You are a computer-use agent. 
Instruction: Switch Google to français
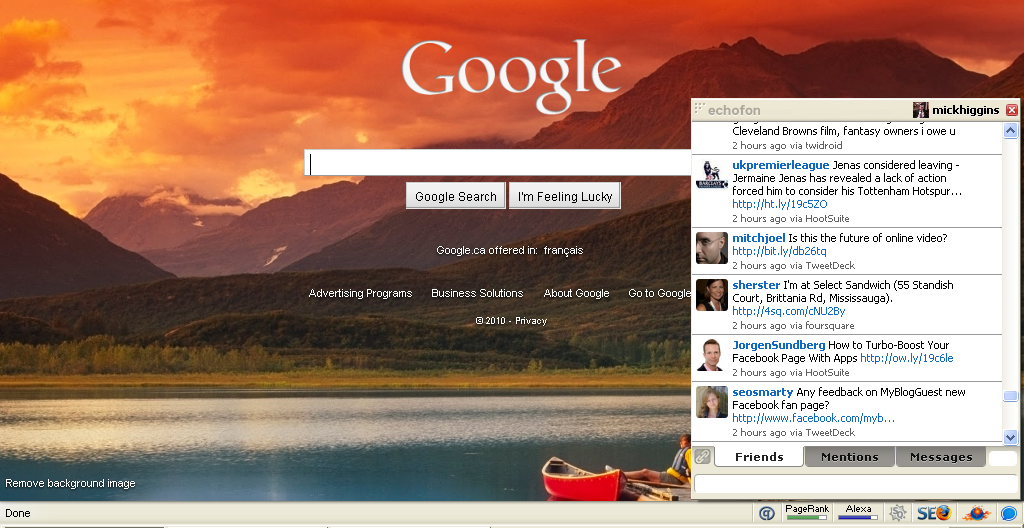[x=563, y=250]
